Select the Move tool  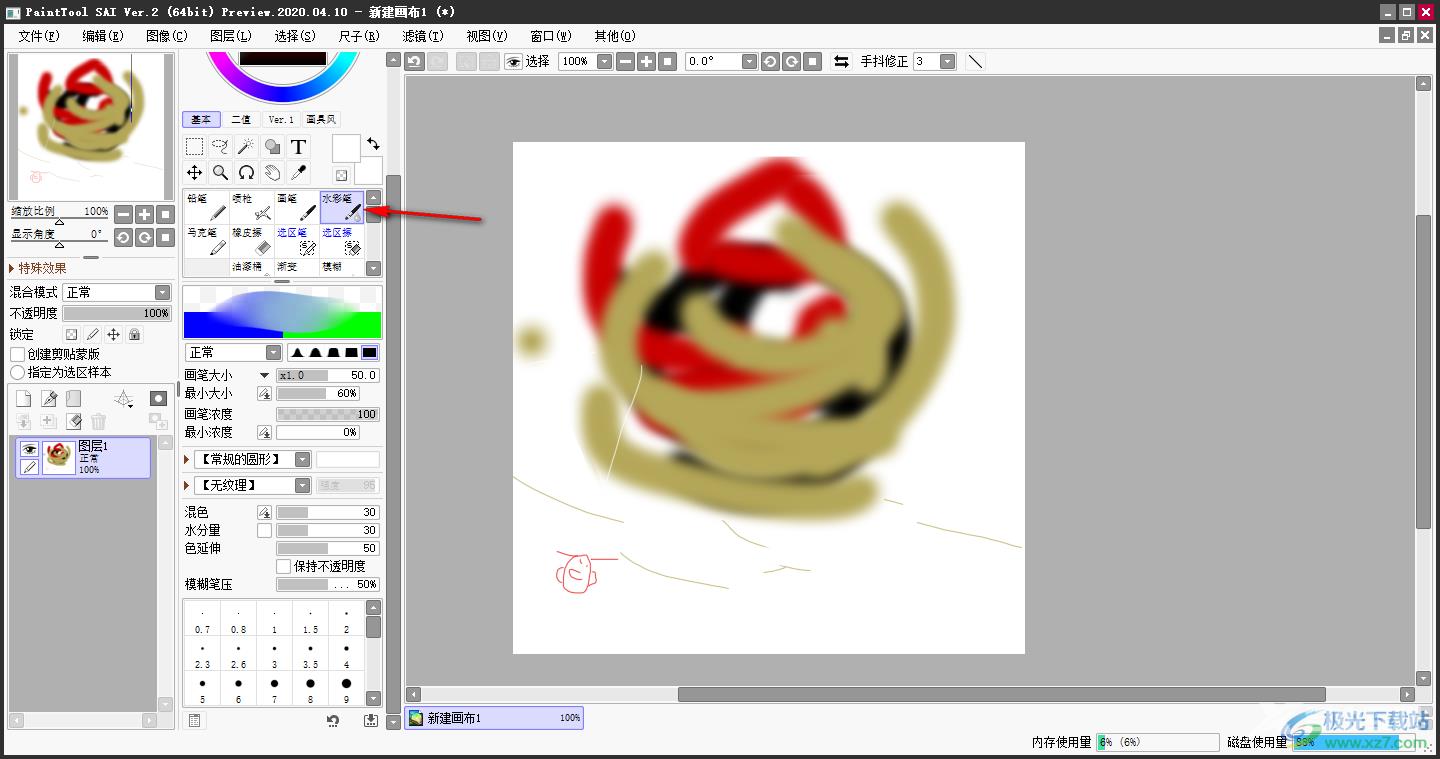(x=194, y=173)
